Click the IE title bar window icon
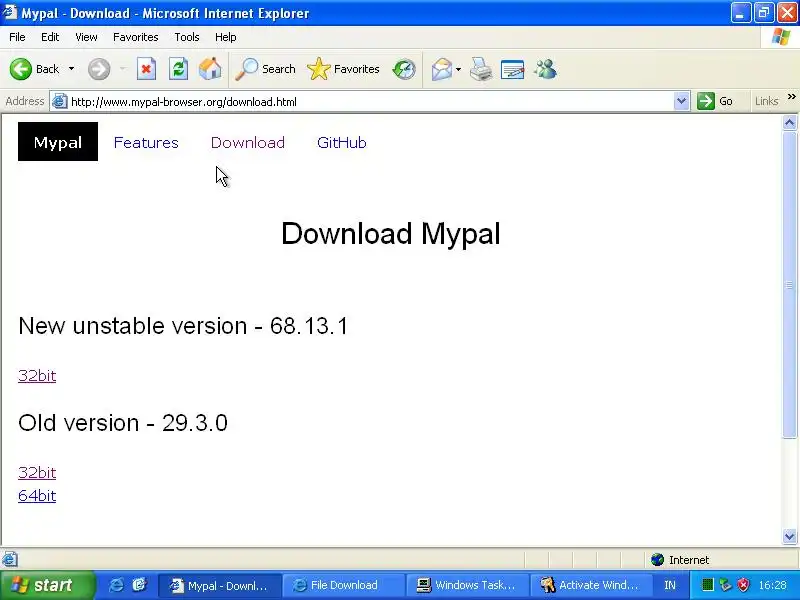This screenshot has width=800, height=600. [10, 12]
